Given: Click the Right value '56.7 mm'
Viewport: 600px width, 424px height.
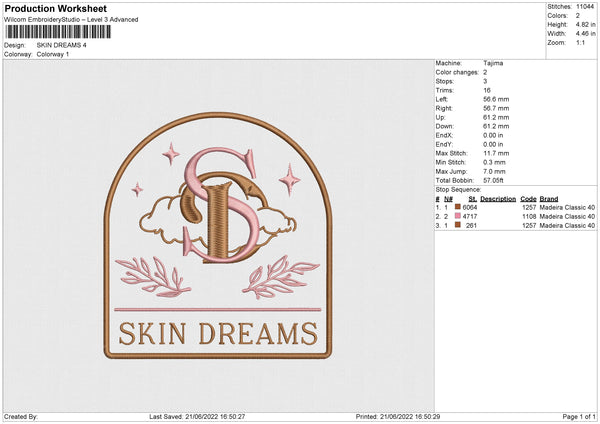Looking at the screenshot, I should pos(496,108).
